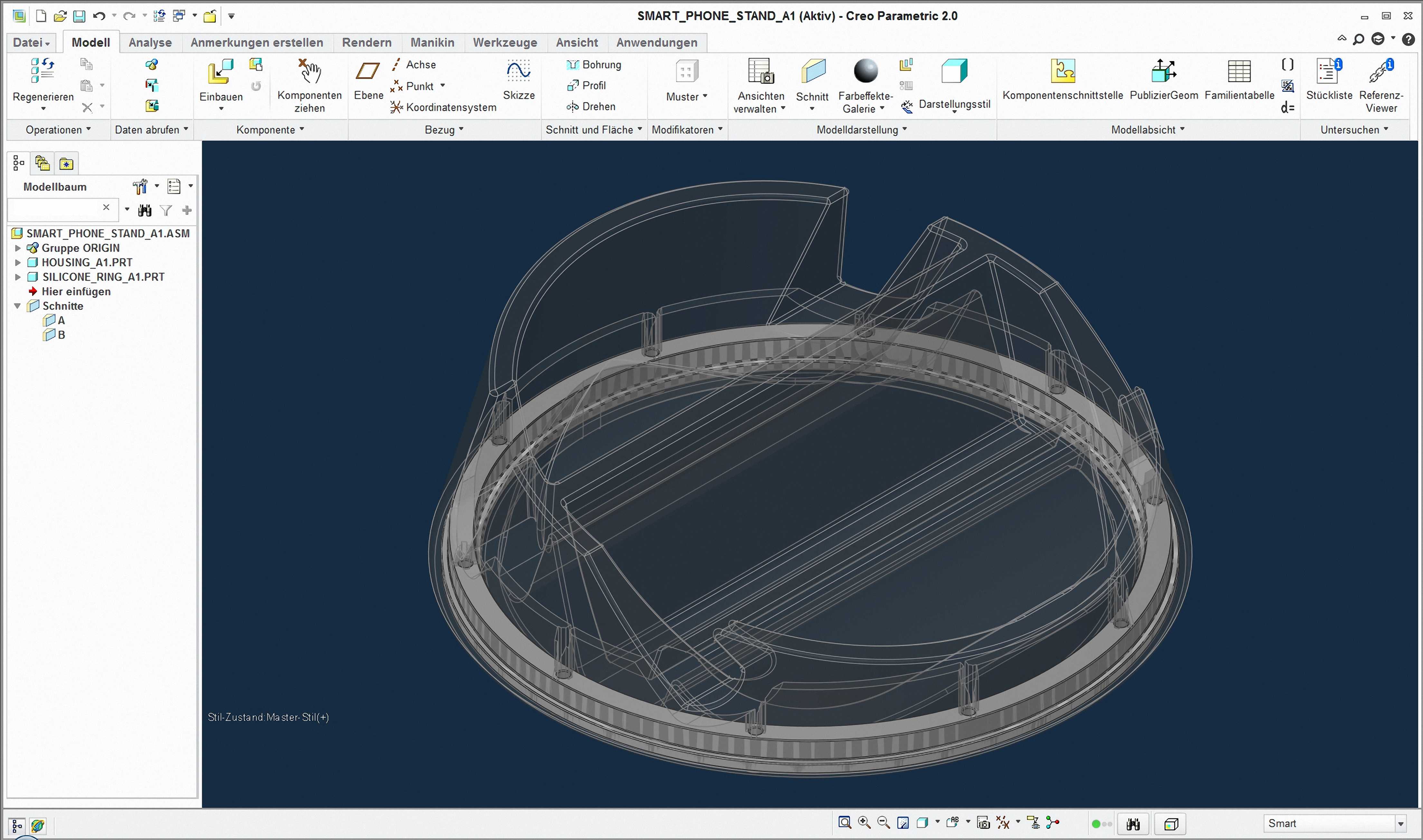Switch to the Analyse tab

150,42
